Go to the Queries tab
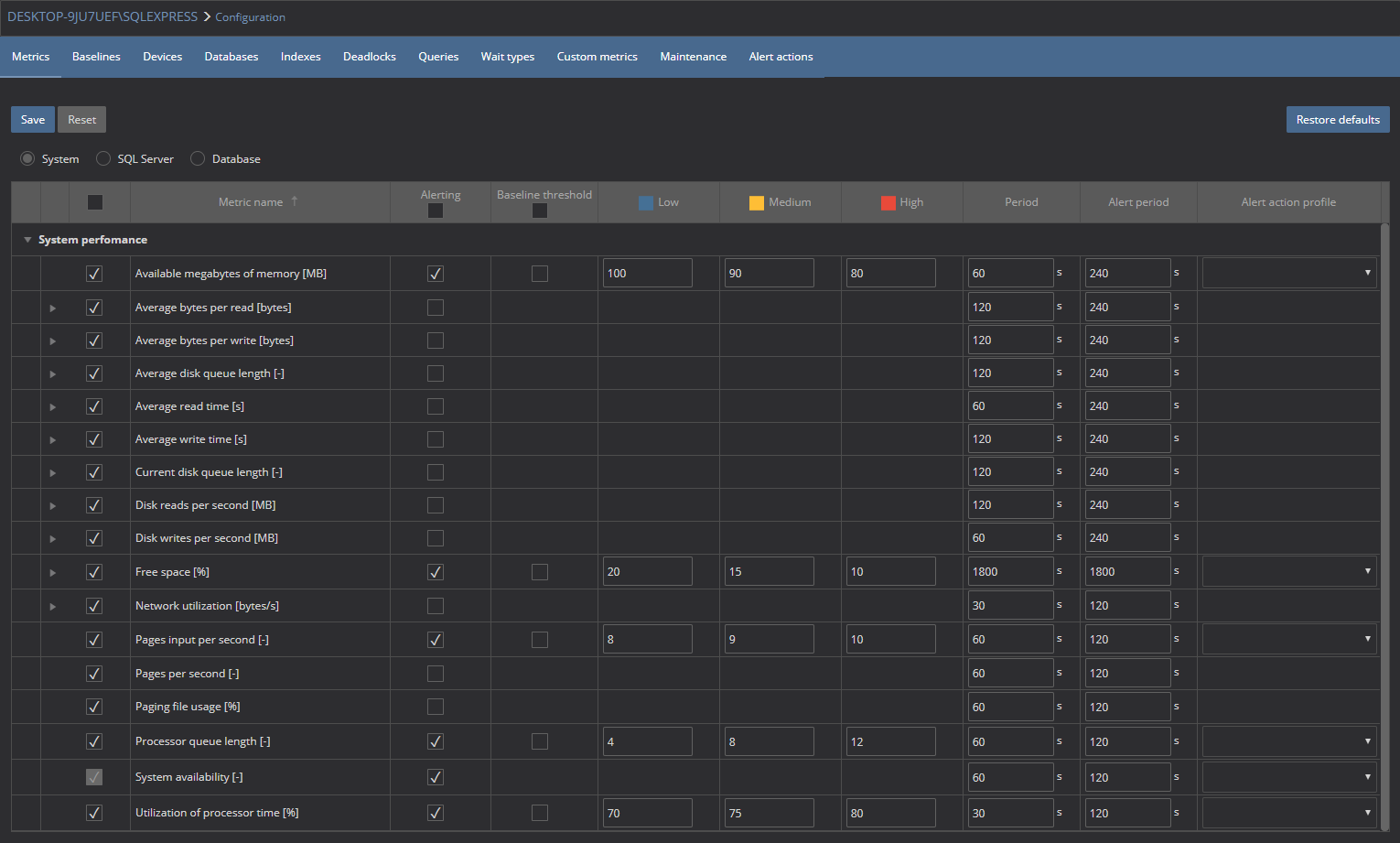 (x=438, y=57)
